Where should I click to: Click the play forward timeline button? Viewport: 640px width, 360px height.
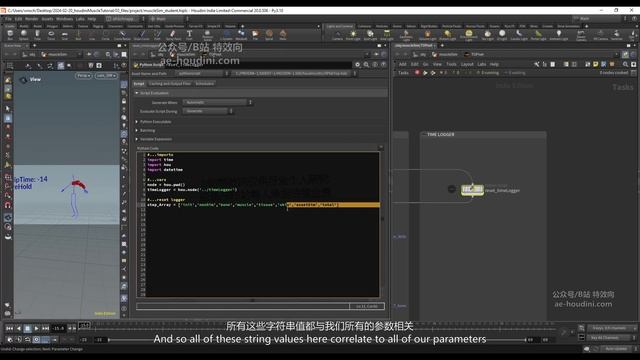[x=36, y=328]
